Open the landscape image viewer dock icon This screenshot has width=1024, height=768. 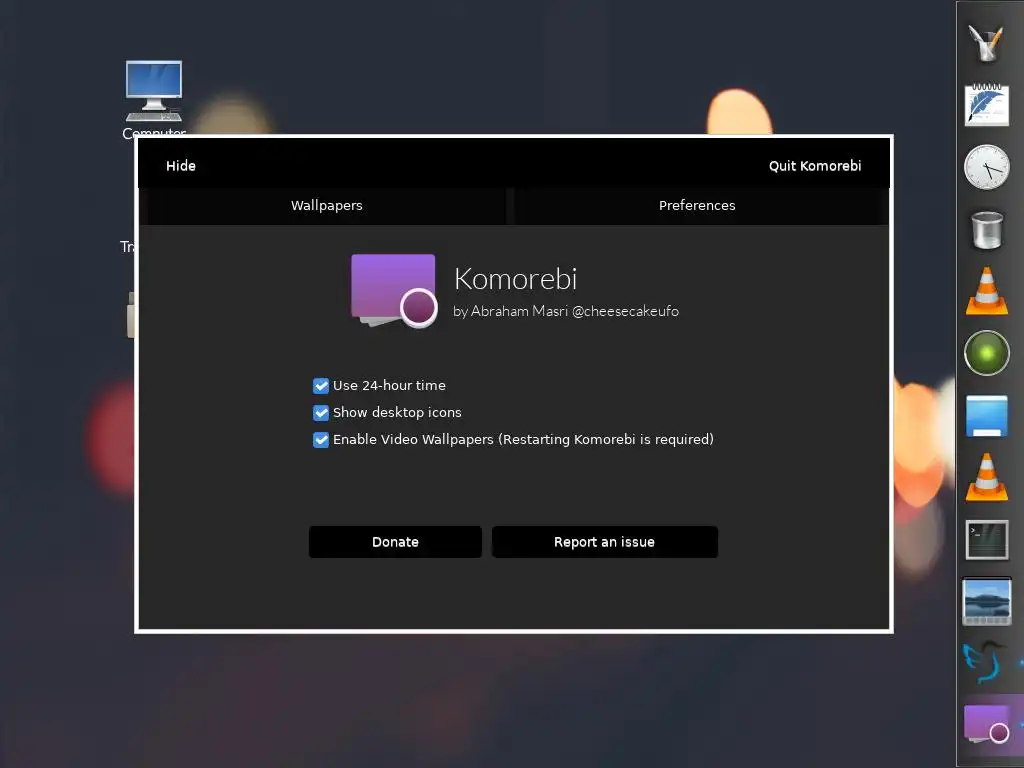[987, 601]
